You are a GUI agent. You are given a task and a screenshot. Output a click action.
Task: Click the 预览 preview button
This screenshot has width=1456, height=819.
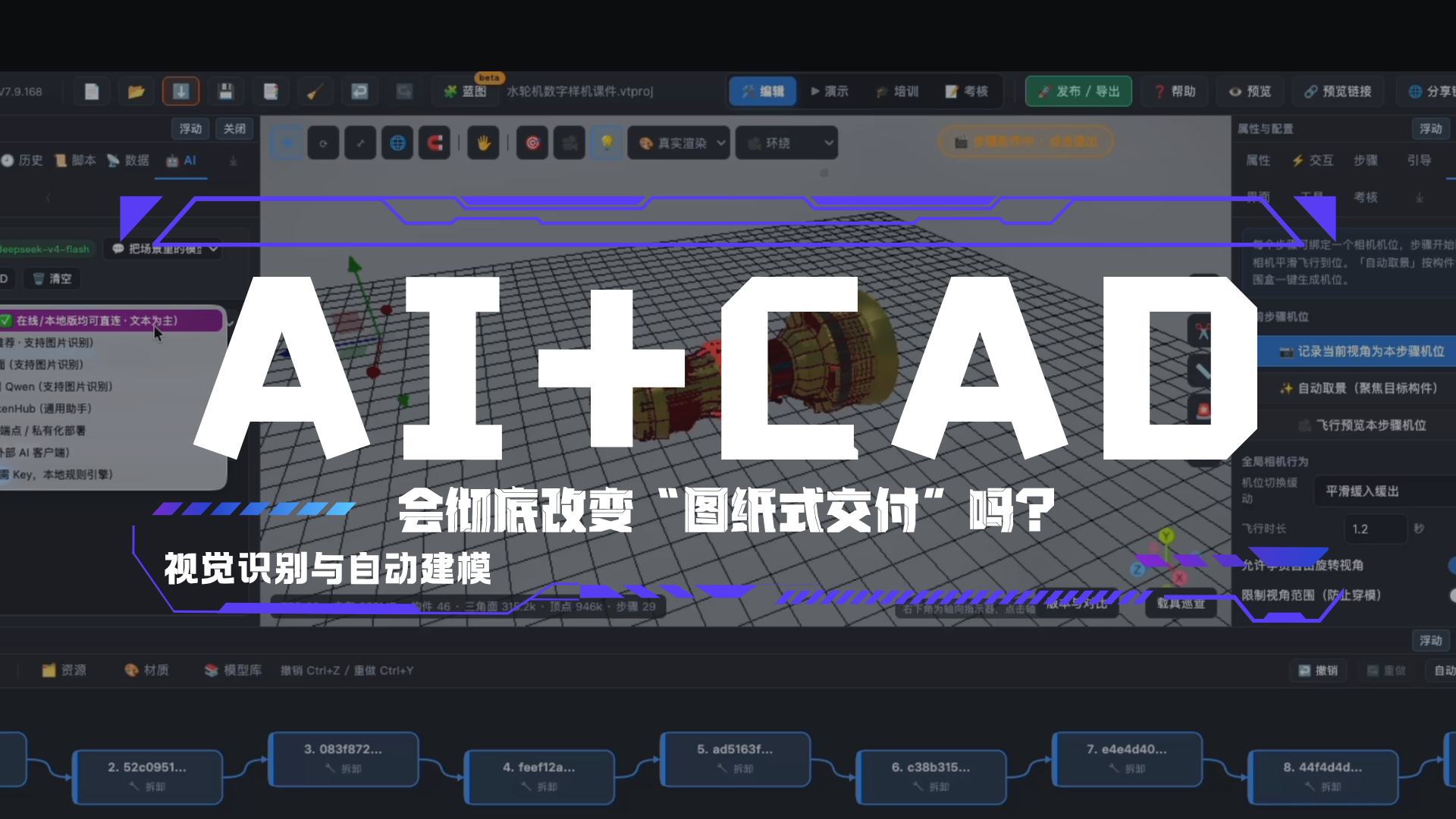click(1250, 92)
